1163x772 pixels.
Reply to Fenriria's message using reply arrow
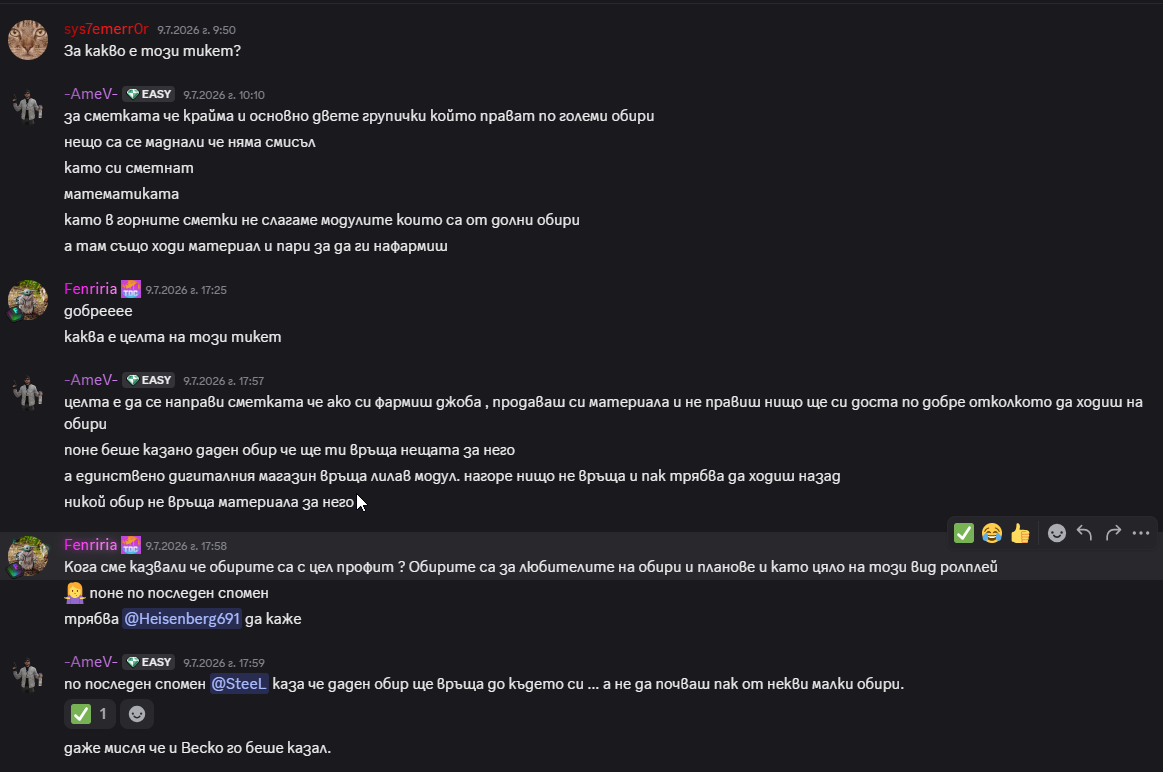[x=1084, y=532]
